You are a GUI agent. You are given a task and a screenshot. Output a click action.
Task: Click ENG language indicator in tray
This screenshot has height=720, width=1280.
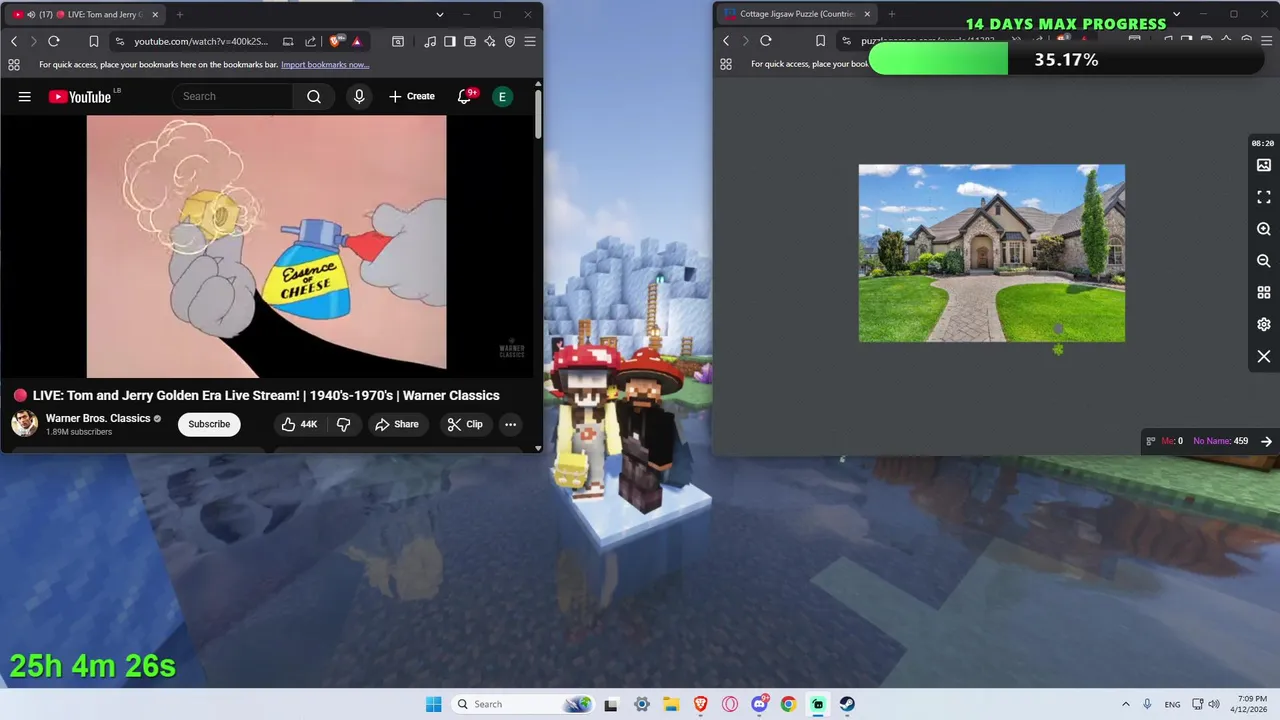click(1172, 705)
